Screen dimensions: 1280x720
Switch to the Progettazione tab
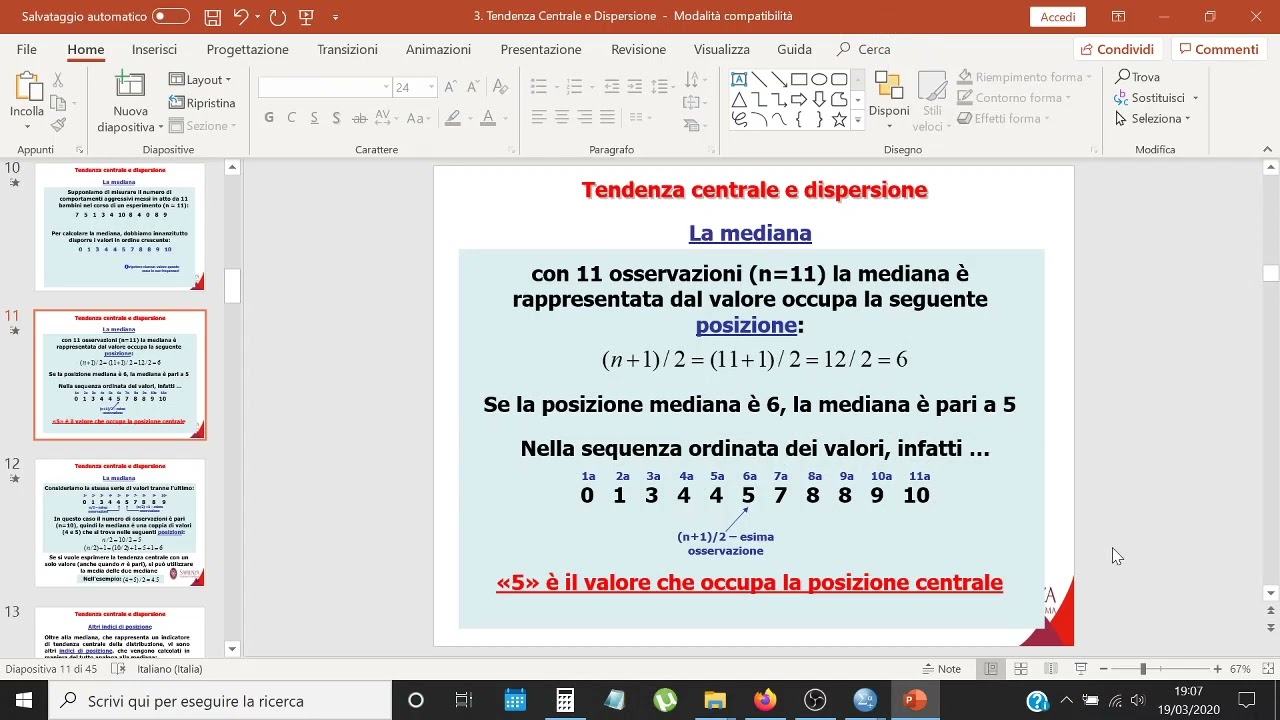point(247,49)
